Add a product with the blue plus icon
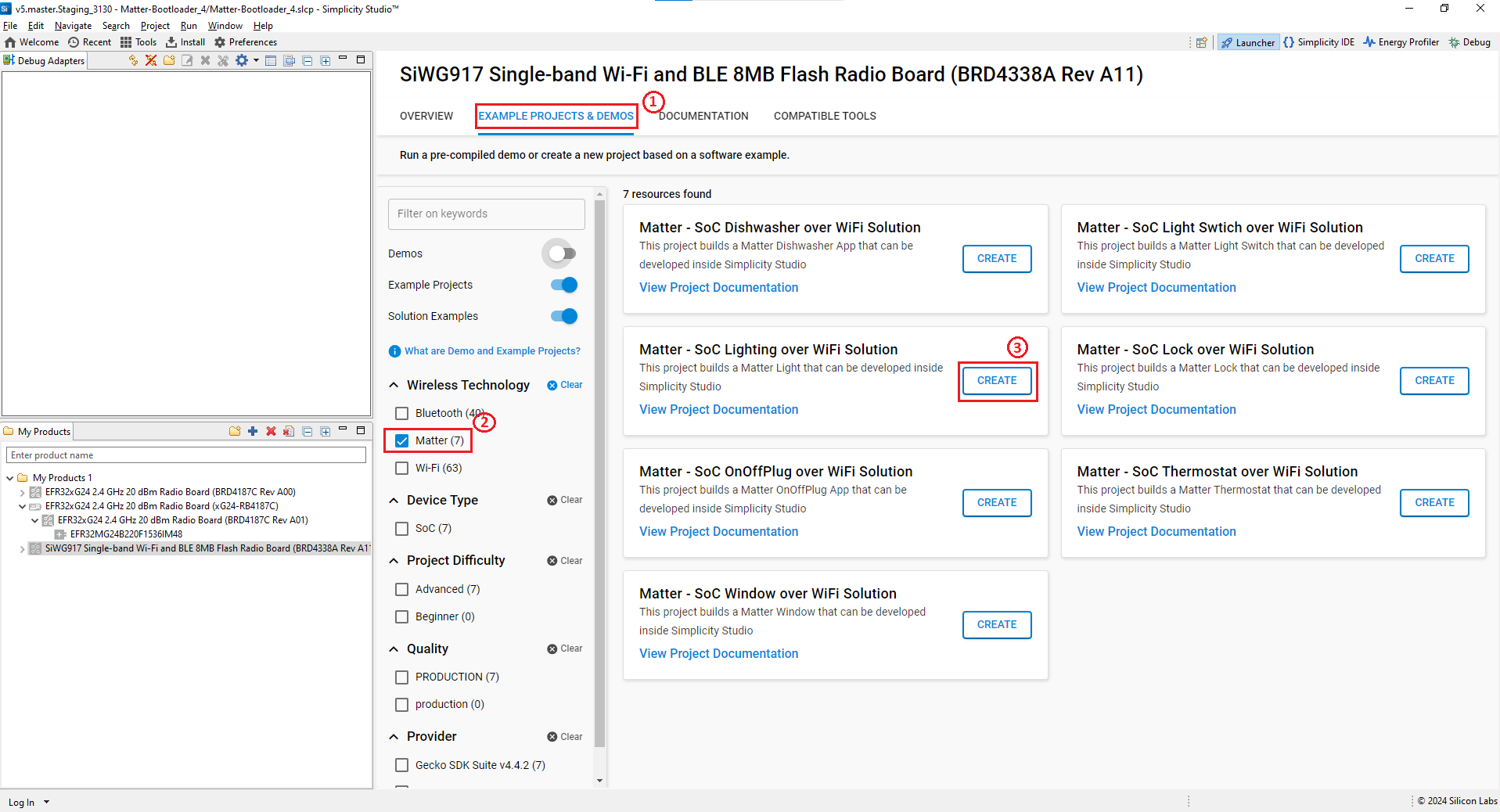This screenshot has height=812, width=1500. tap(253, 431)
